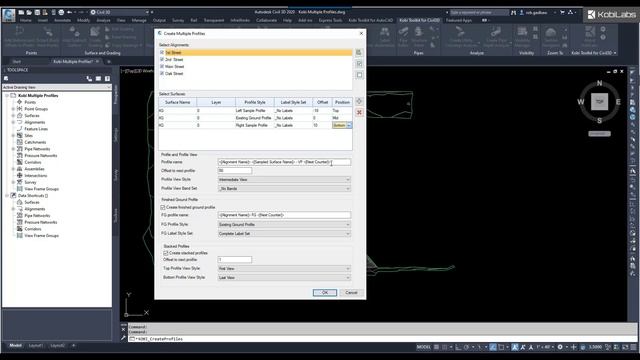This screenshot has width=640, height=360.
Task: Click the Profile Style column header
Action: [x=255, y=102]
